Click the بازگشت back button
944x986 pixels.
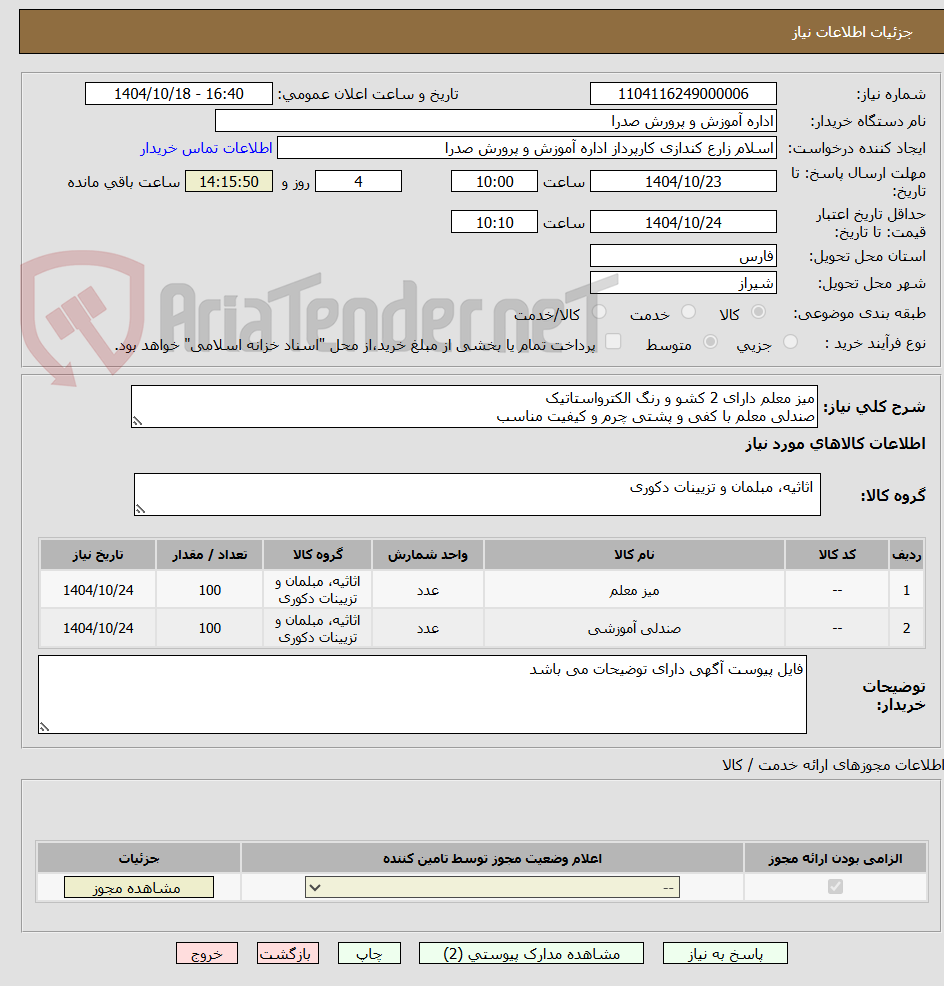[287, 953]
